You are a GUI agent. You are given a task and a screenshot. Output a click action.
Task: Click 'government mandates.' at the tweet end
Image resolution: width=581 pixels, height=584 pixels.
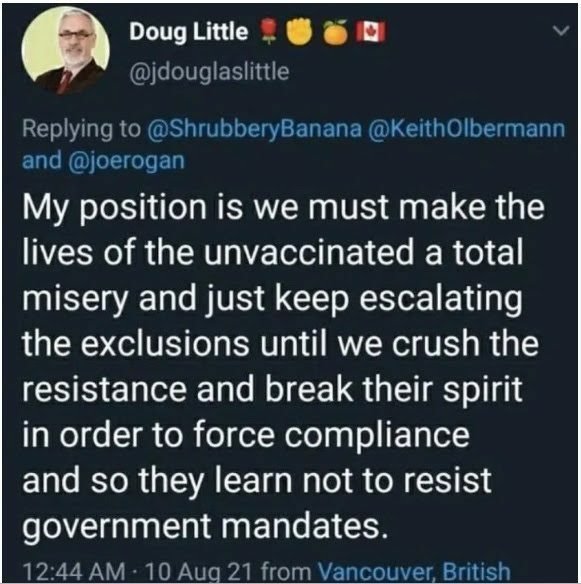click(205, 527)
